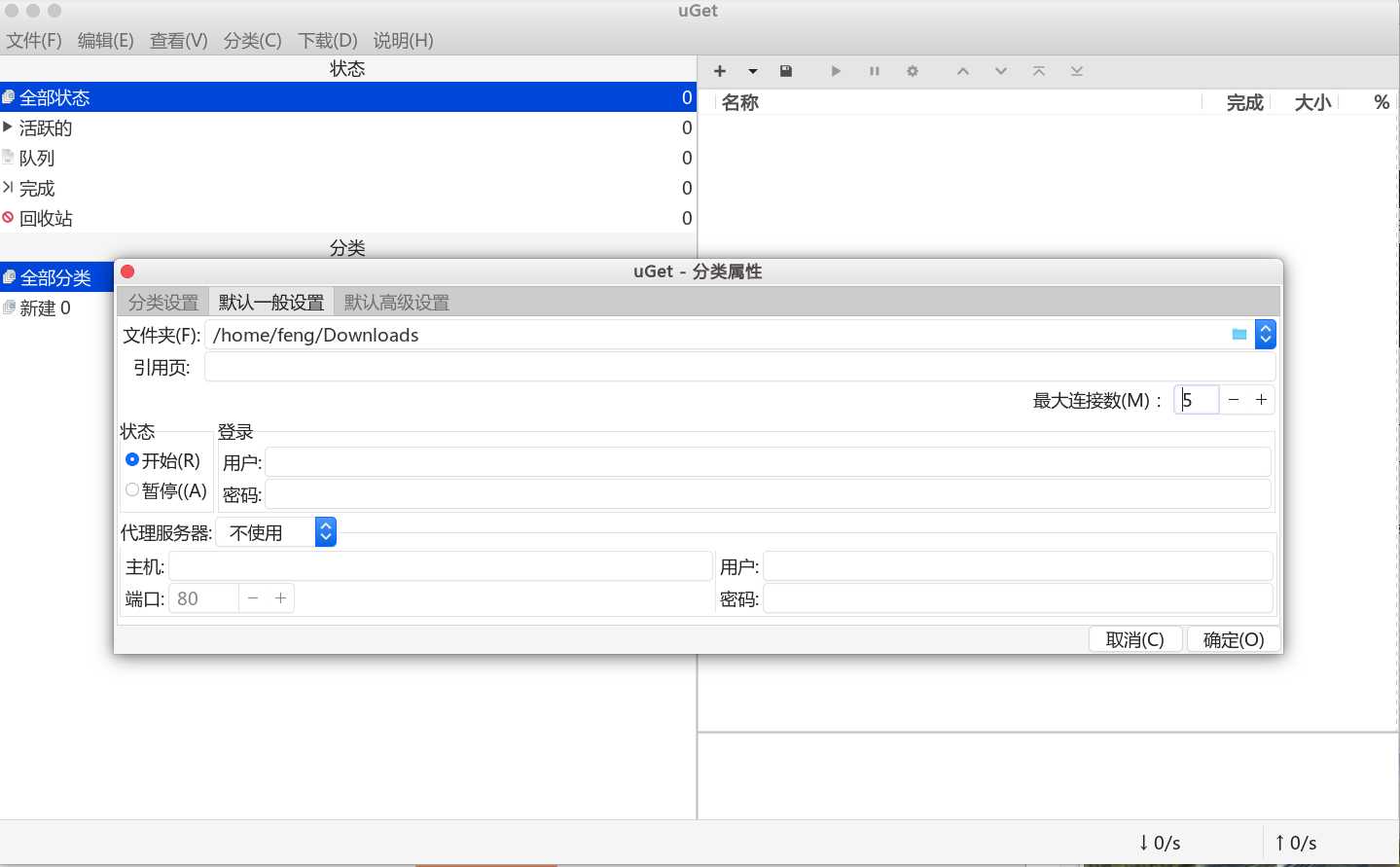
Task: Increase proxy port with plus button
Action: (x=280, y=598)
